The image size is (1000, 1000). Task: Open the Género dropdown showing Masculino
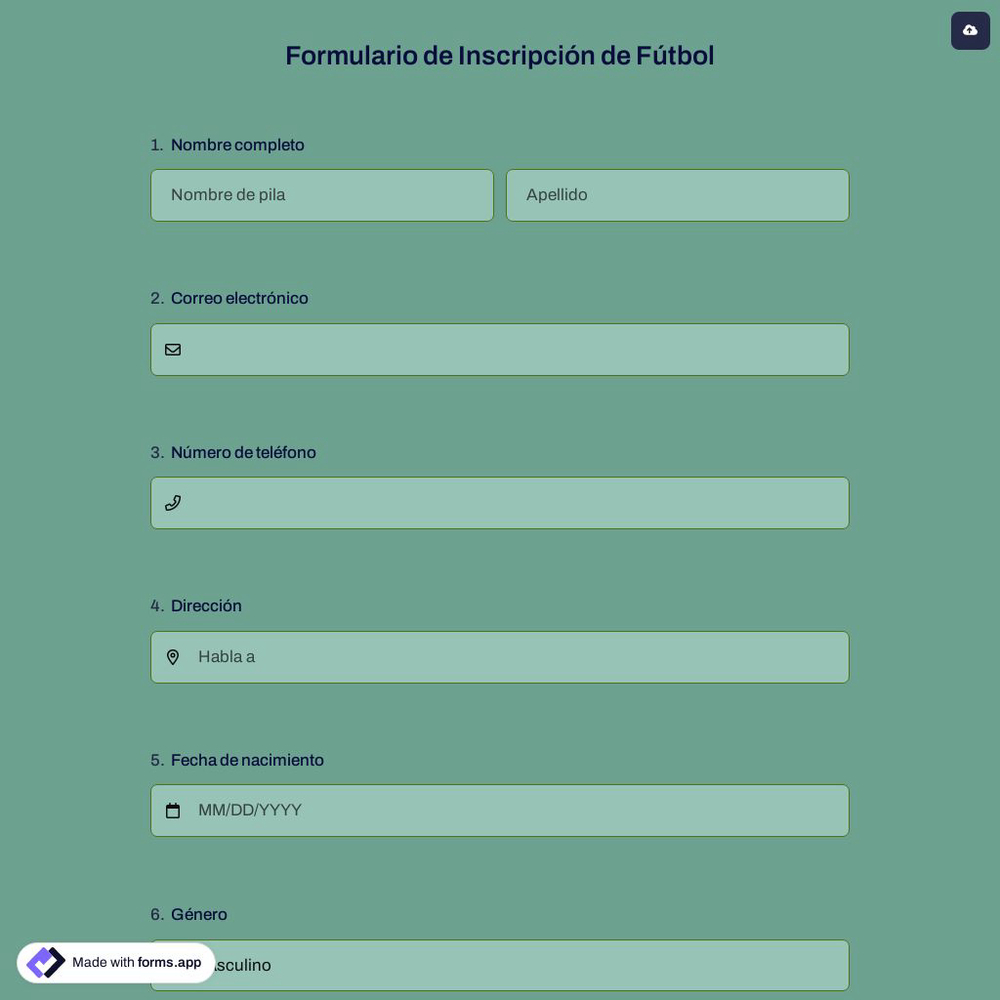[x=500, y=964]
